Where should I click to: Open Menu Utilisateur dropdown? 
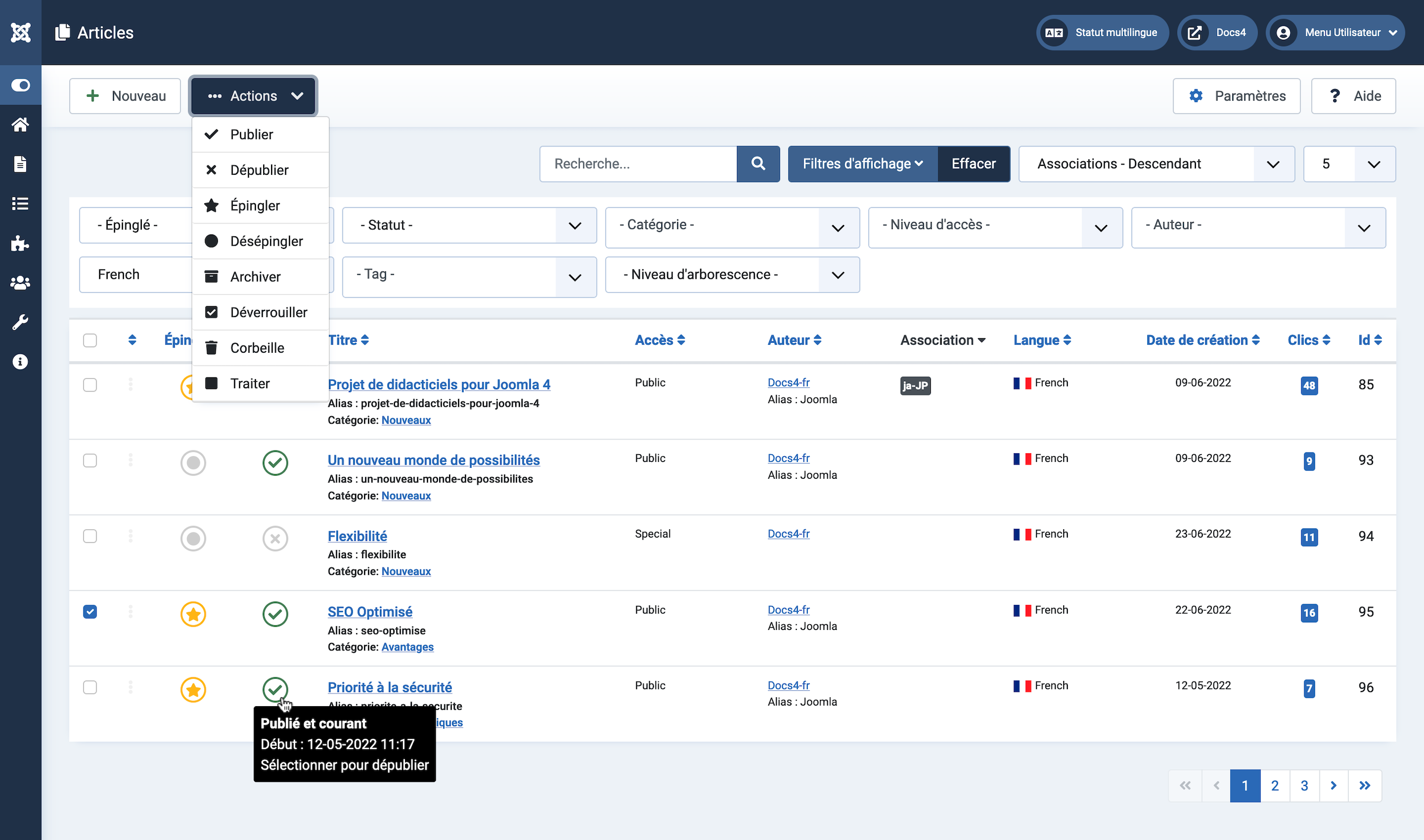[x=1335, y=32]
